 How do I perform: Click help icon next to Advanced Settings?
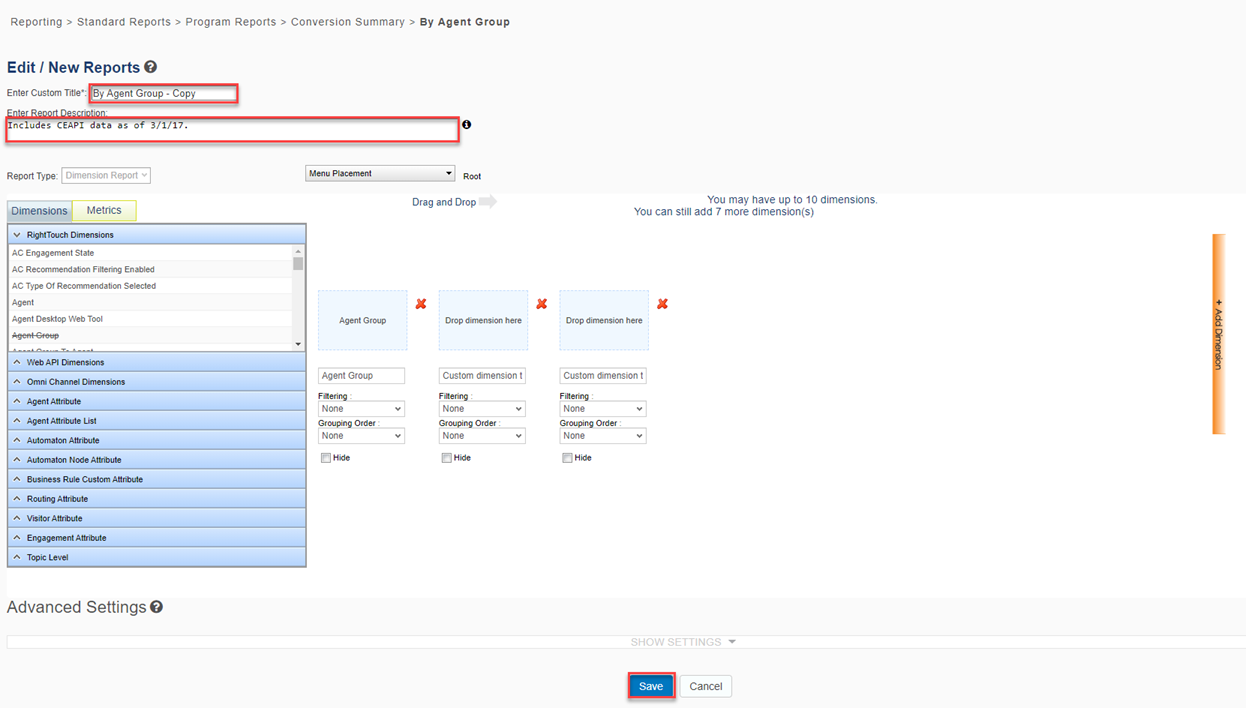157,607
